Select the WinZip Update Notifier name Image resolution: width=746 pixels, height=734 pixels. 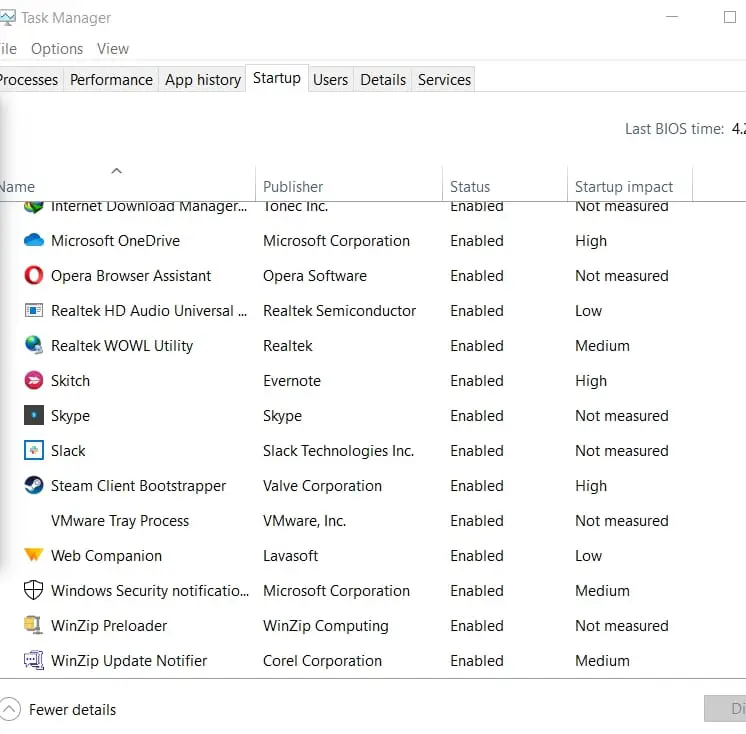tap(129, 661)
